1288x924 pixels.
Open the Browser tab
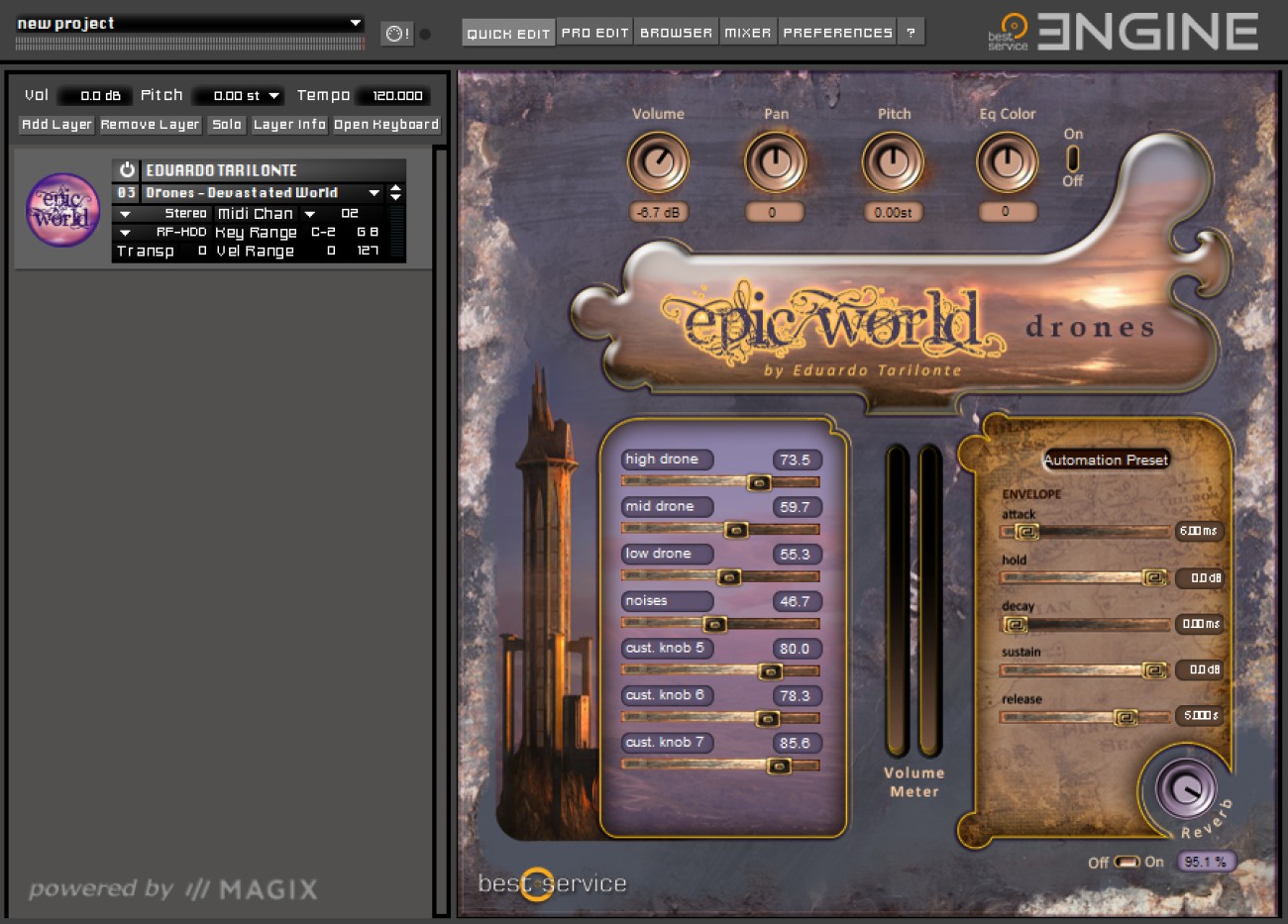tap(676, 33)
